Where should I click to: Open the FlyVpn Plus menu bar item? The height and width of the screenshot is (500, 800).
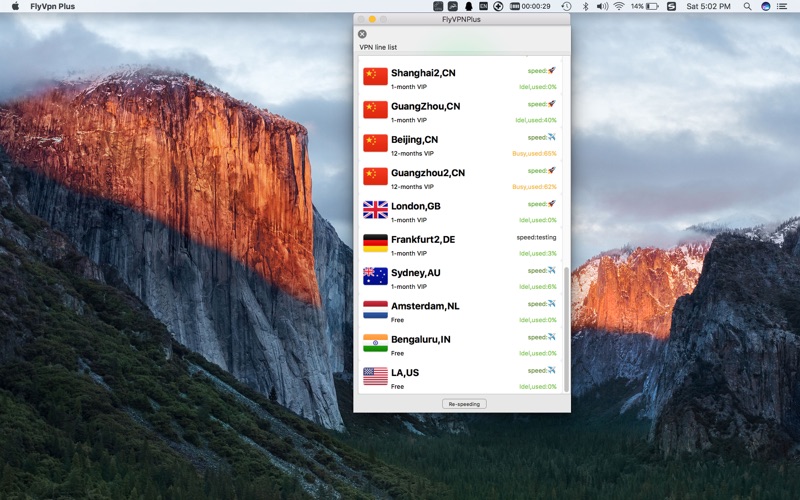click(52, 6)
